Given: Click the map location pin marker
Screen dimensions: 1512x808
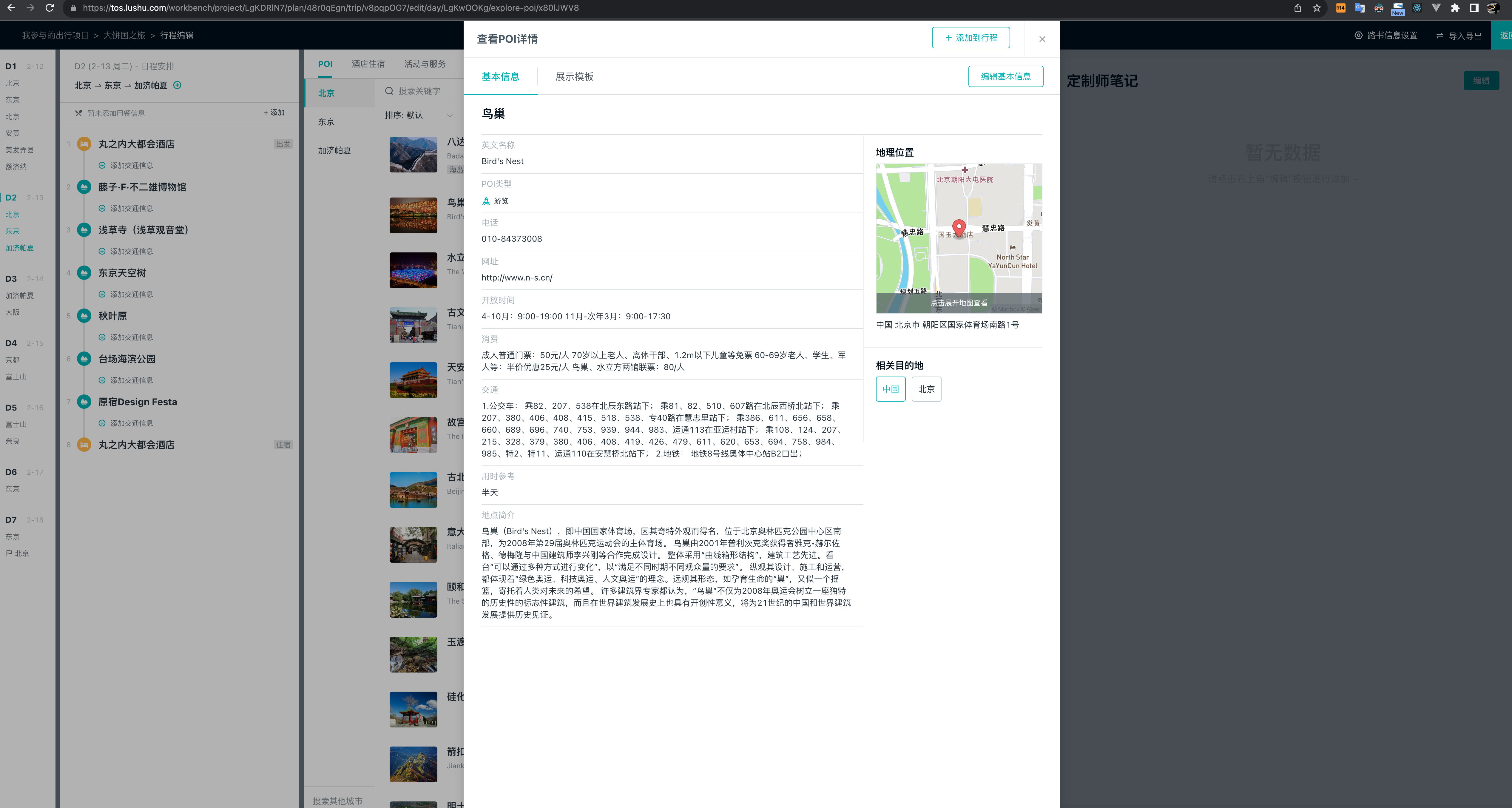Looking at the screenshot, I should (959, 228).
